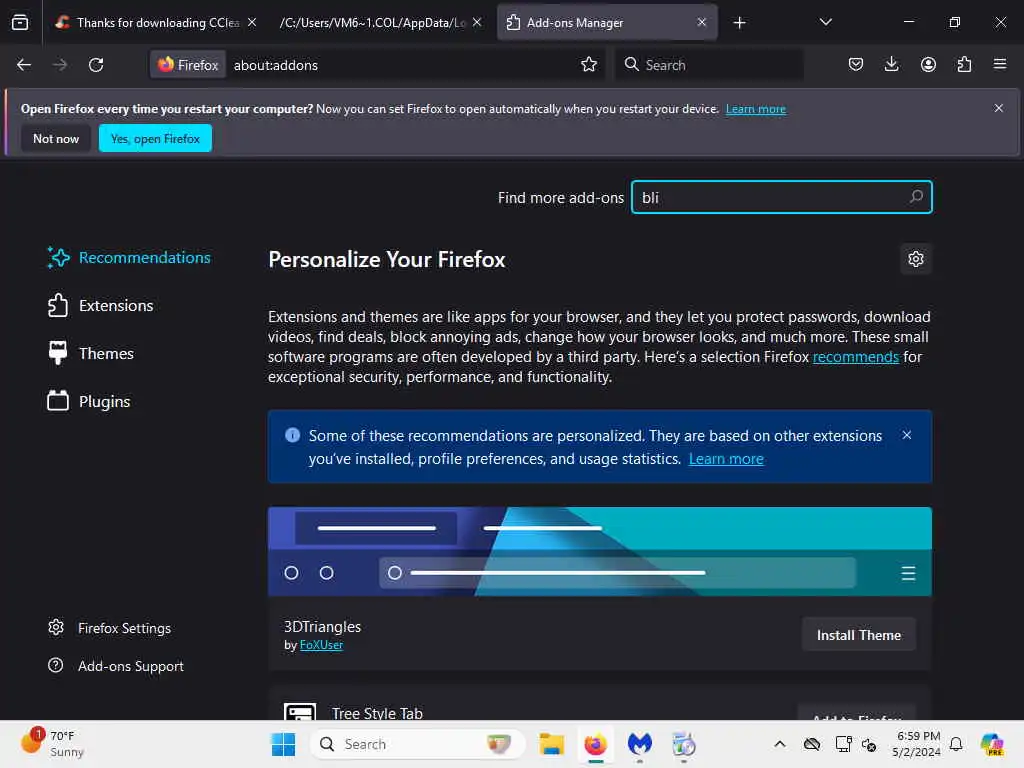The height and width of the screenshot is (768, 1024).
Task: Open the Extensions toolbar icon
Action: coord(964,64)
